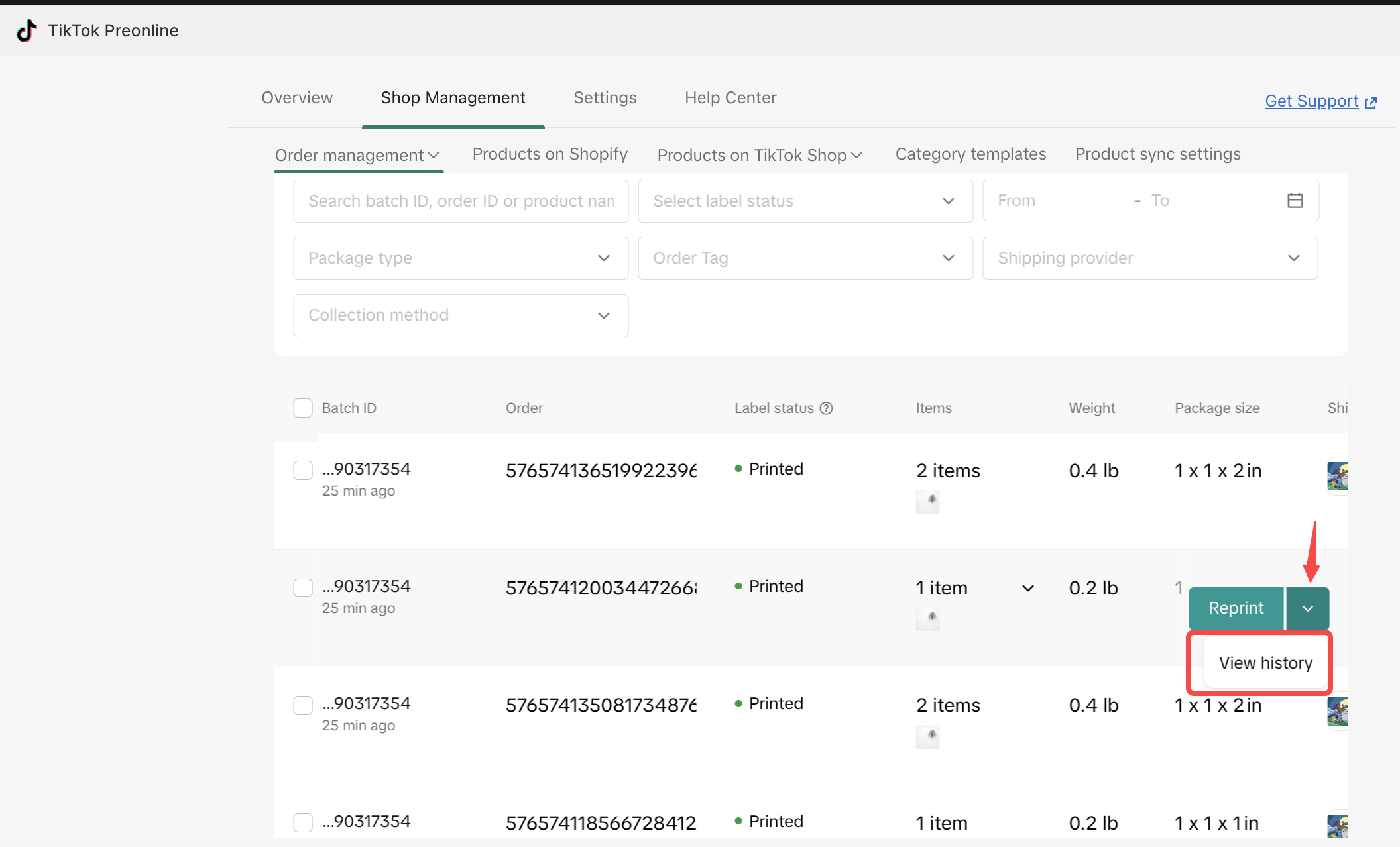Expand the Shipping provider dropdown
Viewport: 1400px width, 847px height.
[x=1149, y=258]
